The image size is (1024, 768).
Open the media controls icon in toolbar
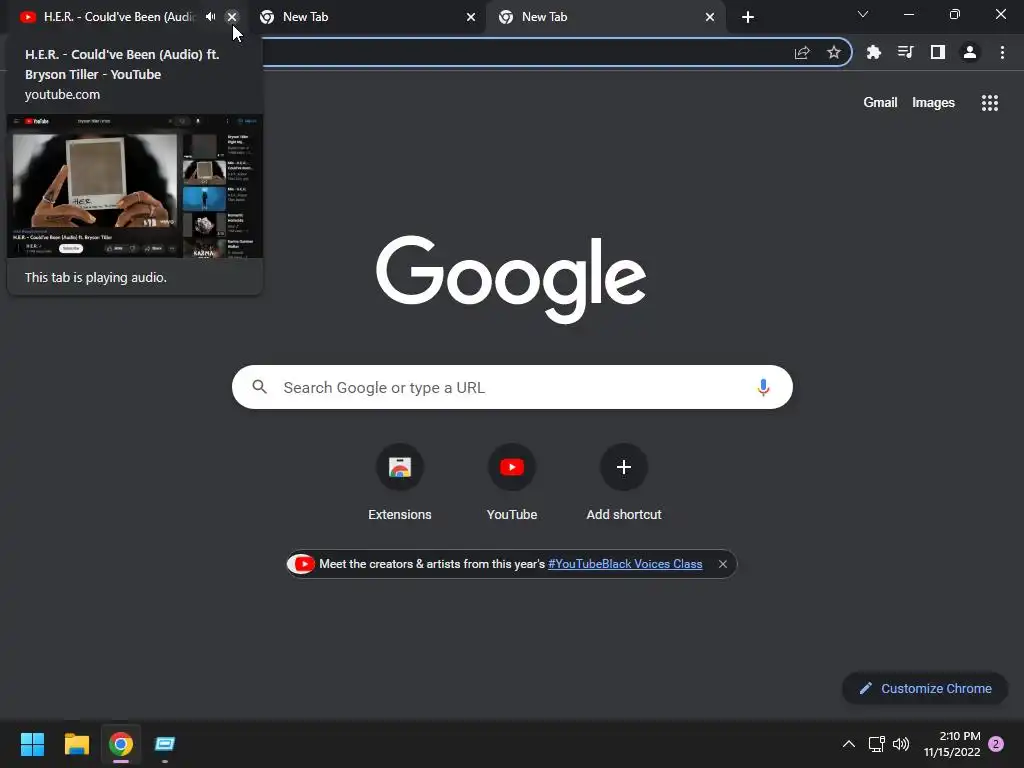(905, 52)
